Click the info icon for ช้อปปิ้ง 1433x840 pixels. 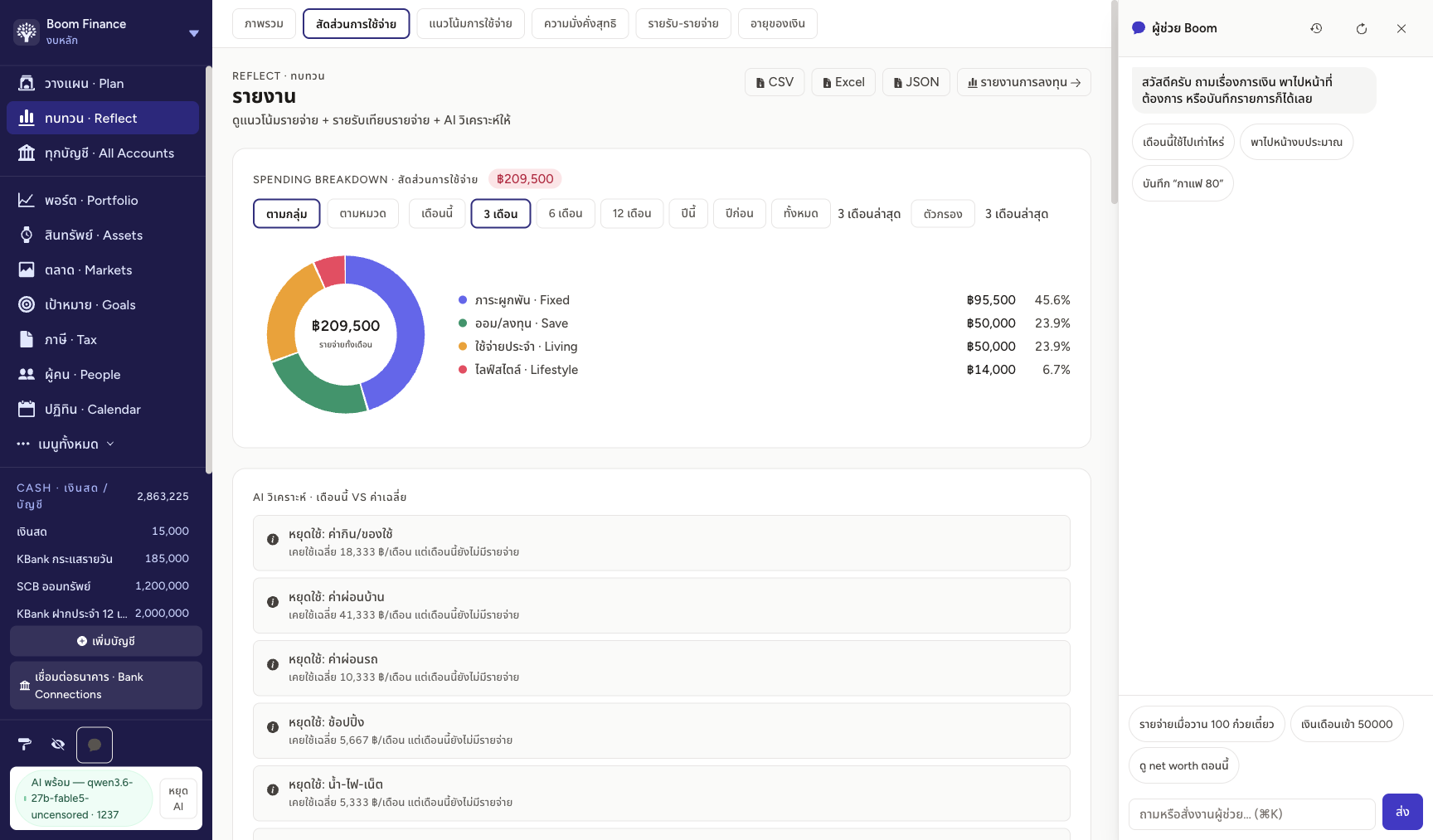(272, 727)
